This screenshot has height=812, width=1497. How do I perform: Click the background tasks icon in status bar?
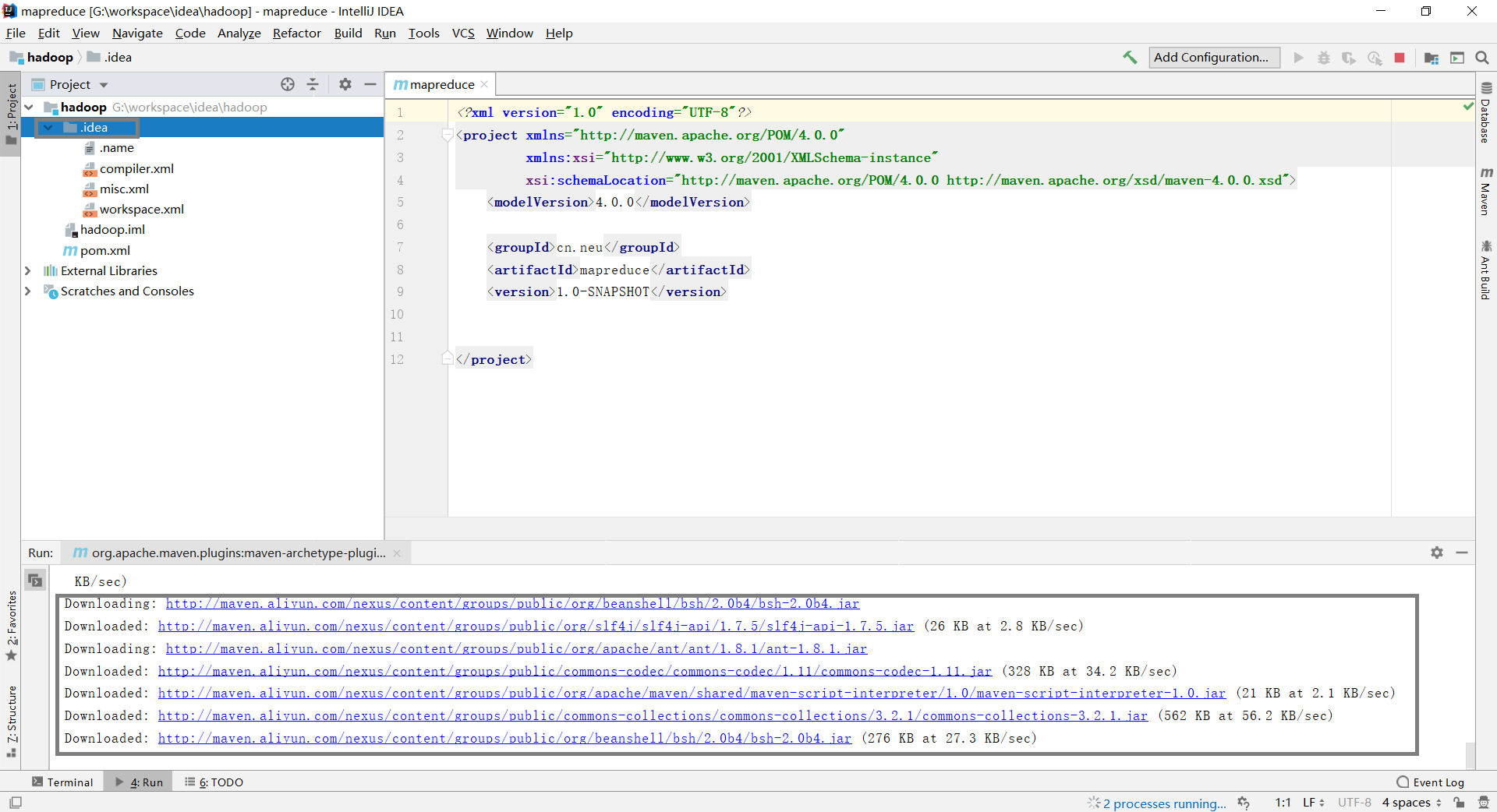1244,803
